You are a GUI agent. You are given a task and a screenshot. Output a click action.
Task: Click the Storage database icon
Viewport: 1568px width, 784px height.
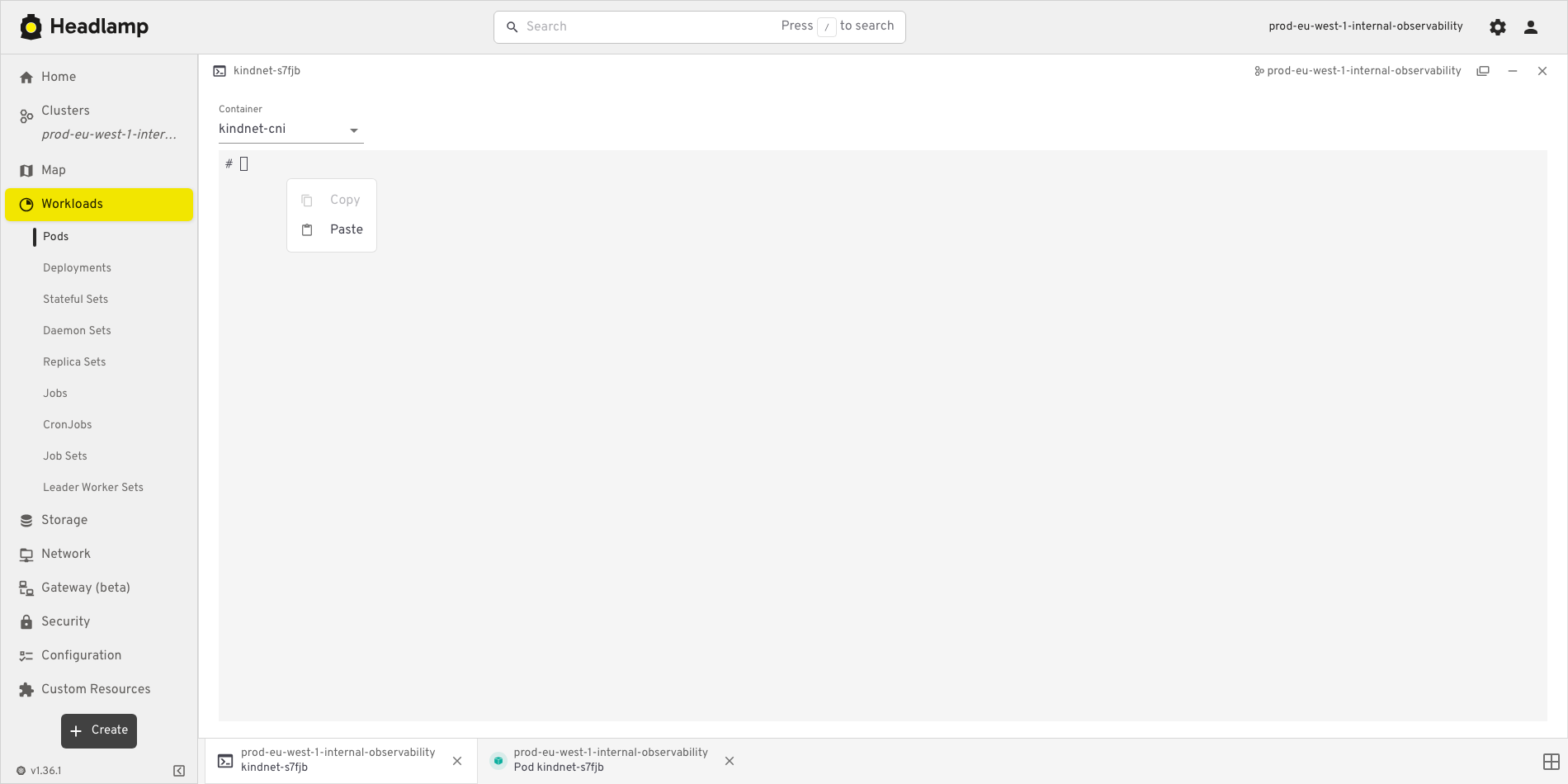(26, 521)
